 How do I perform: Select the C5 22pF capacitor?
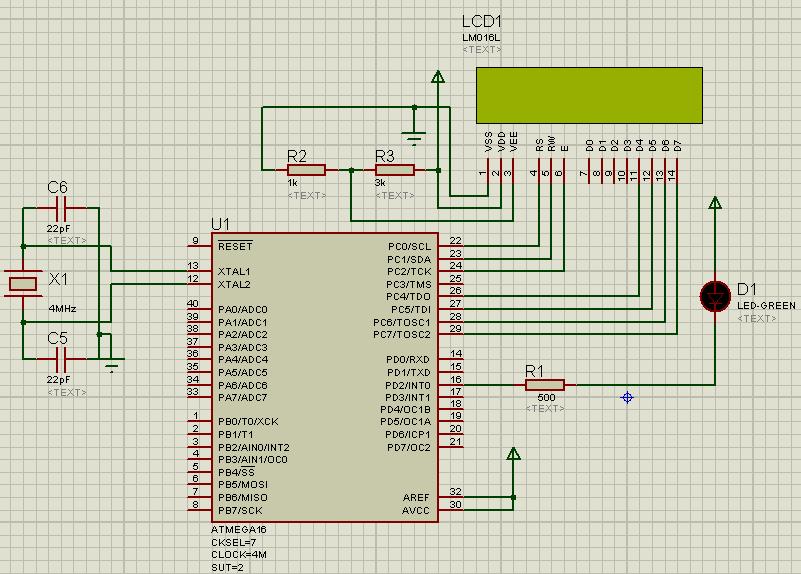[x=60, y=358]
